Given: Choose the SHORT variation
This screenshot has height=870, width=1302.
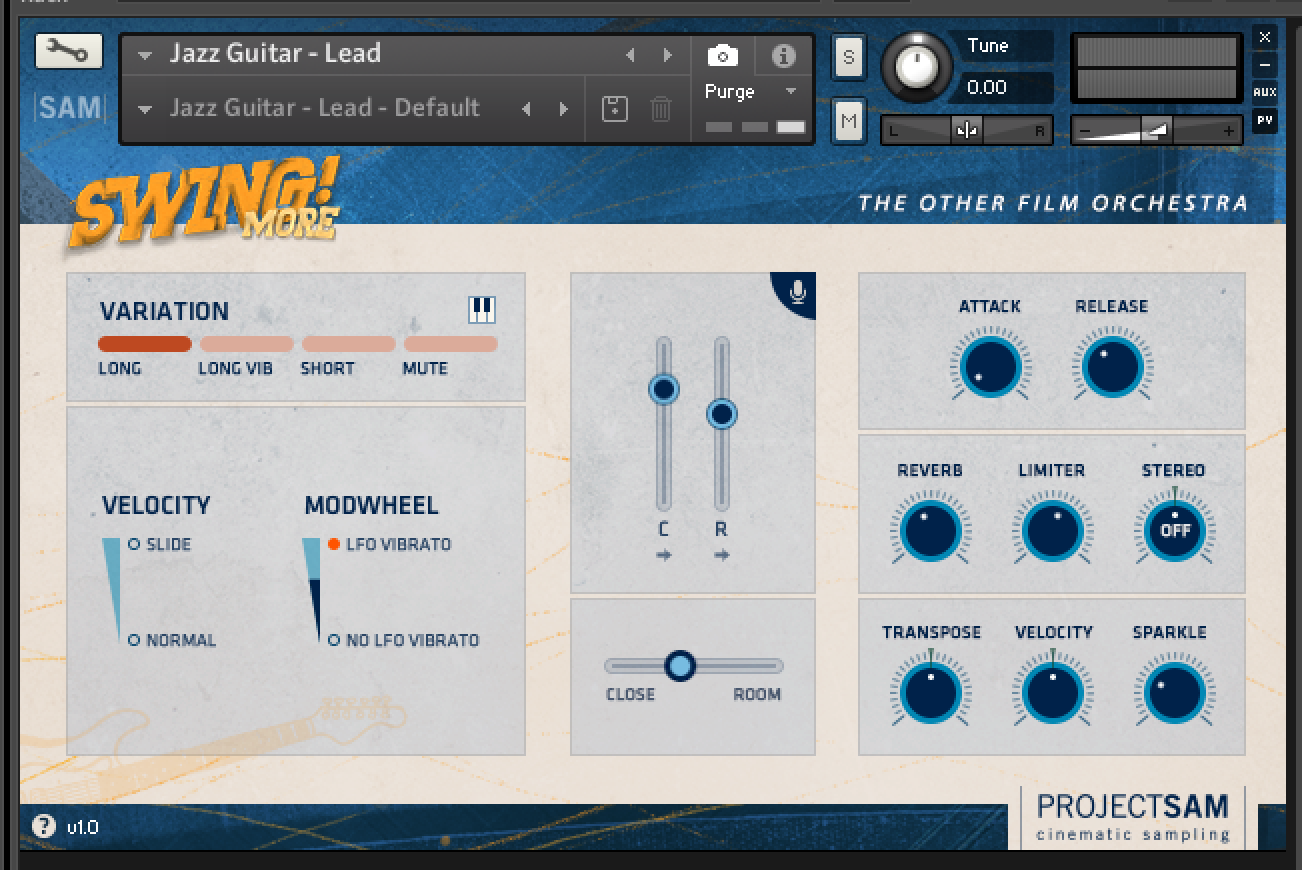Looking at the screenshot, I should point(349,344).
